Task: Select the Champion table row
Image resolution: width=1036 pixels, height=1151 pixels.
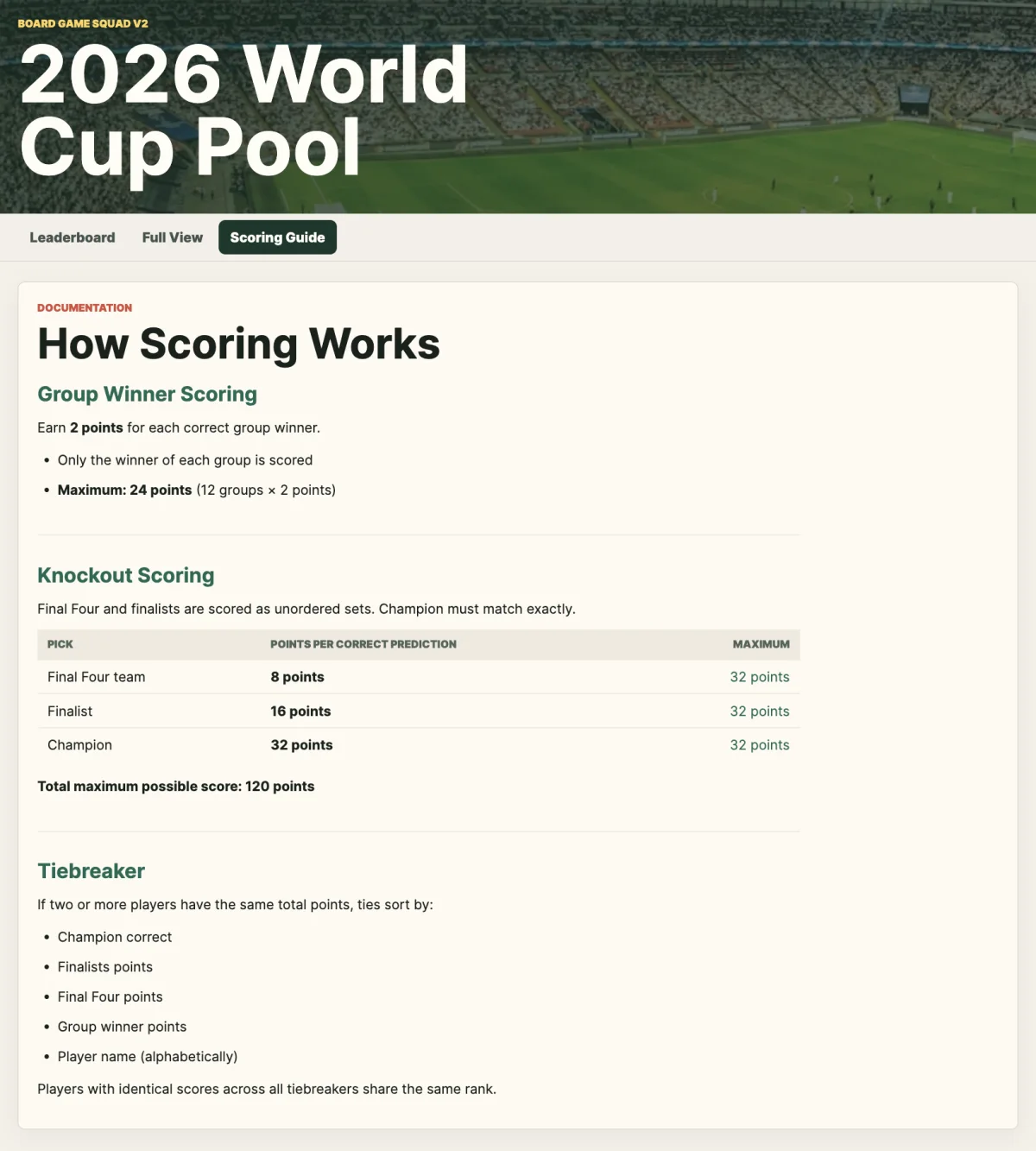Action: (419, 744)
